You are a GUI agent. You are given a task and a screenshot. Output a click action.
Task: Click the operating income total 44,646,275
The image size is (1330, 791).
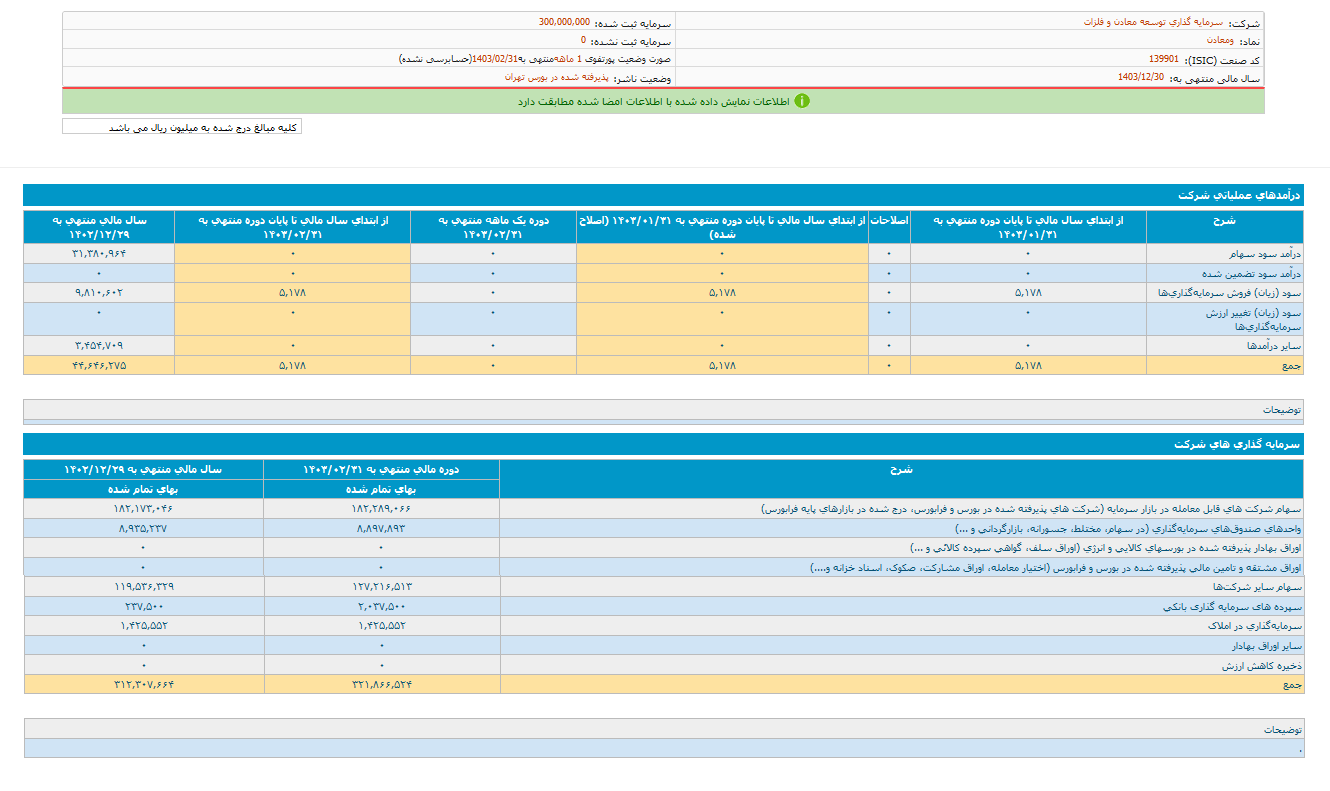[98, 366]
